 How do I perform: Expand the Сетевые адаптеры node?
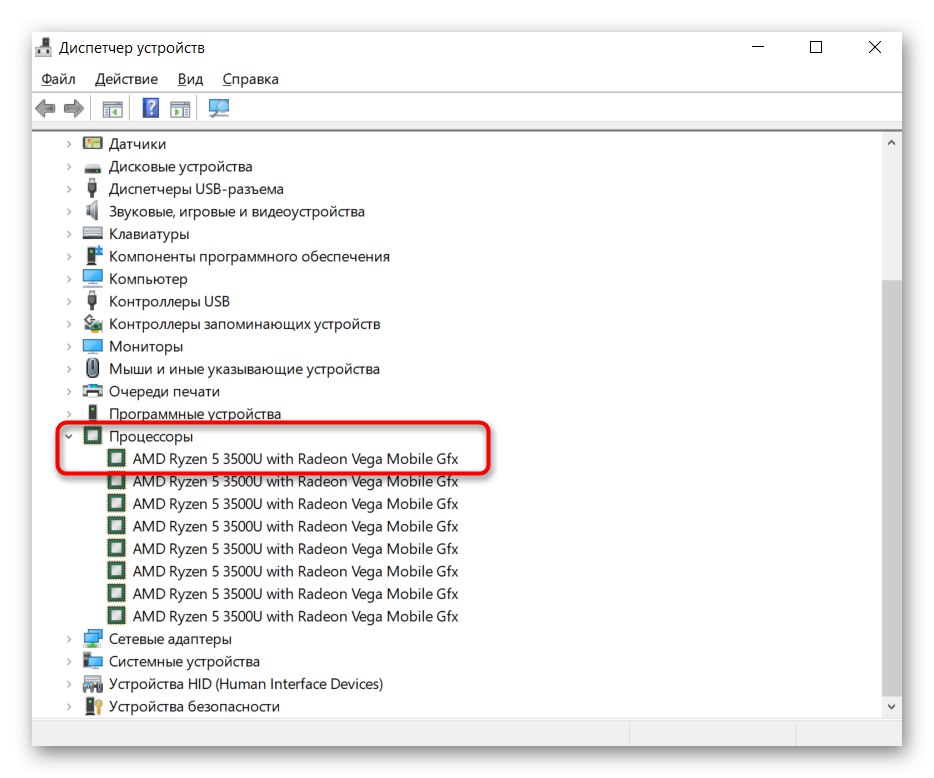click(x=69, y=639)
